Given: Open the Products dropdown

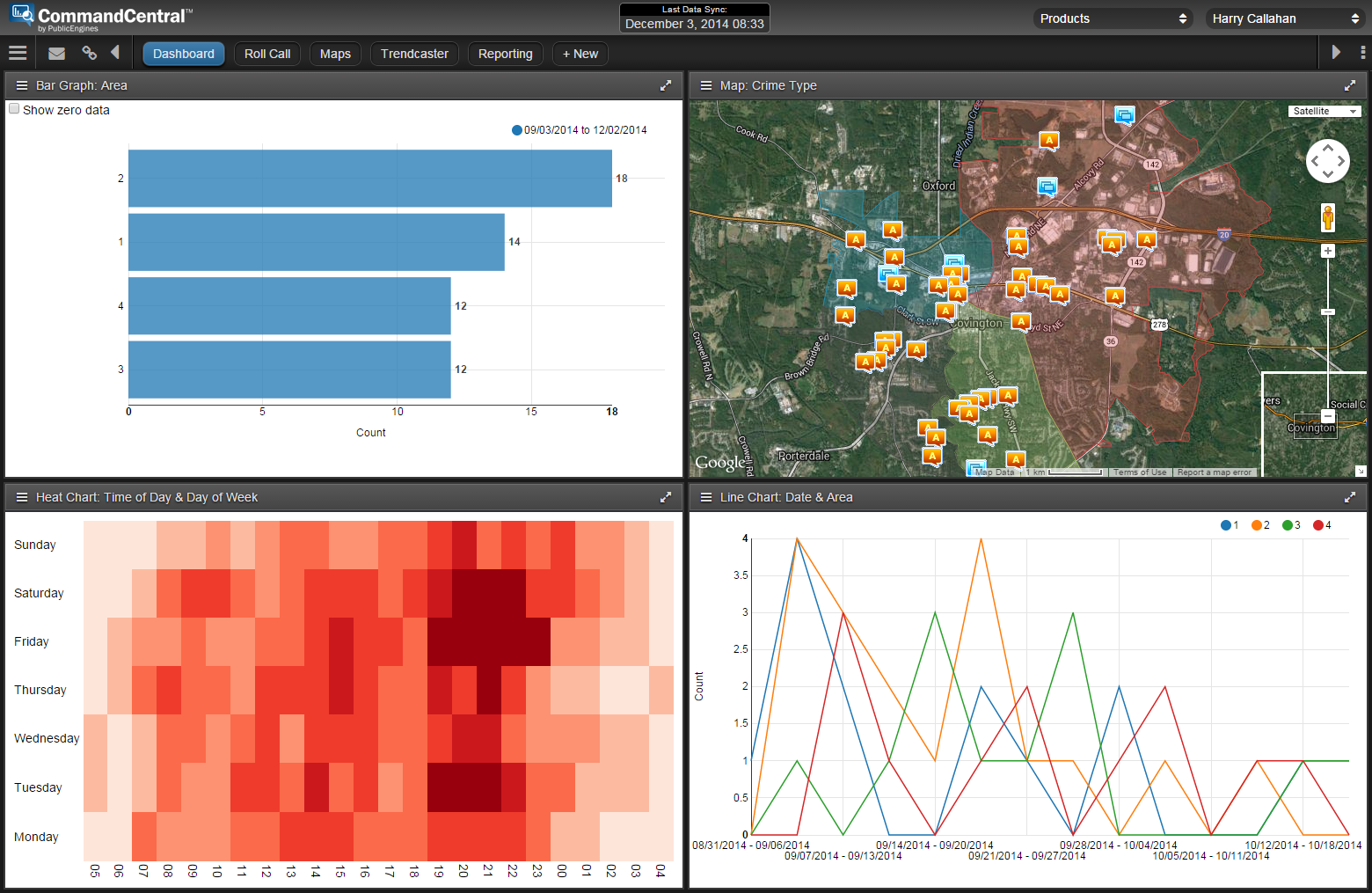Looking at the screenshot, I should tap(1113, 18).
